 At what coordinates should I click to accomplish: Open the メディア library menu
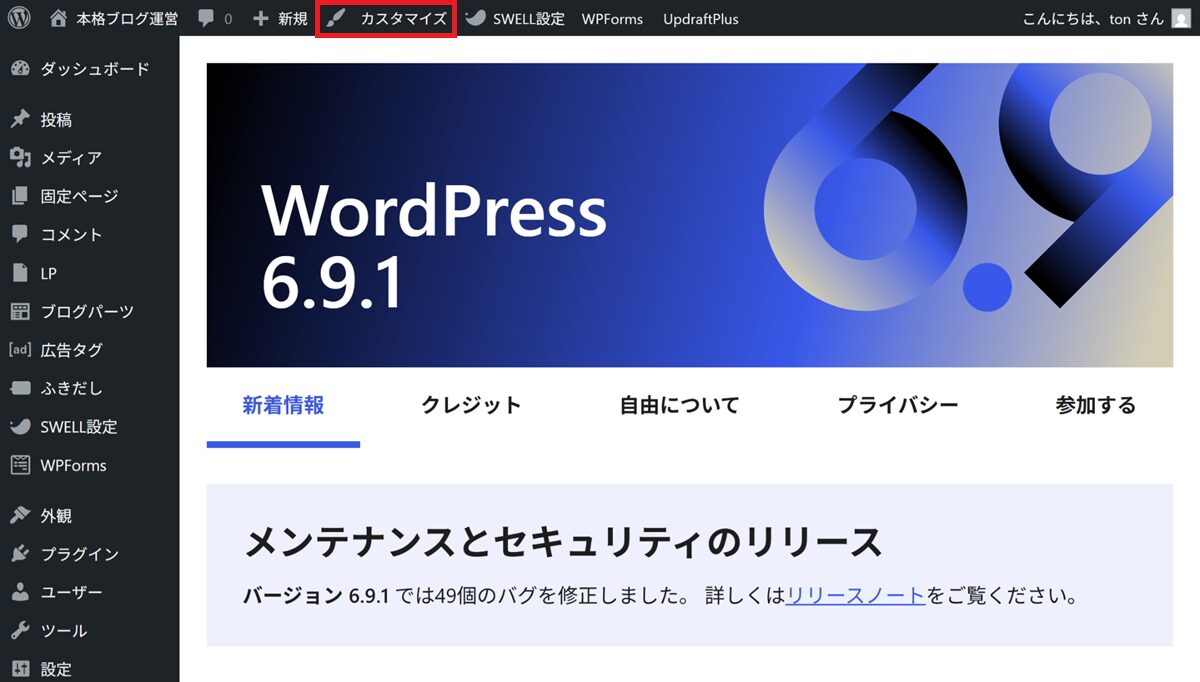tap(70, 158)
